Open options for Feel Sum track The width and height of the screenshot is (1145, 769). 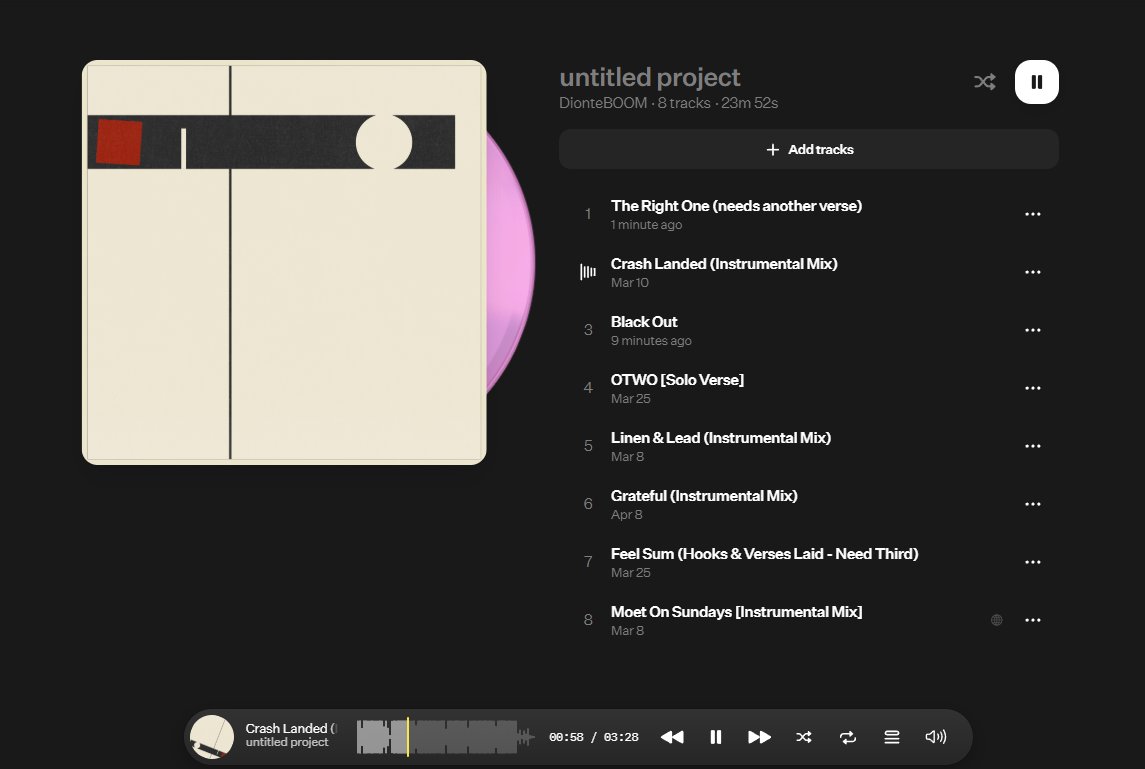[1033, 562]
